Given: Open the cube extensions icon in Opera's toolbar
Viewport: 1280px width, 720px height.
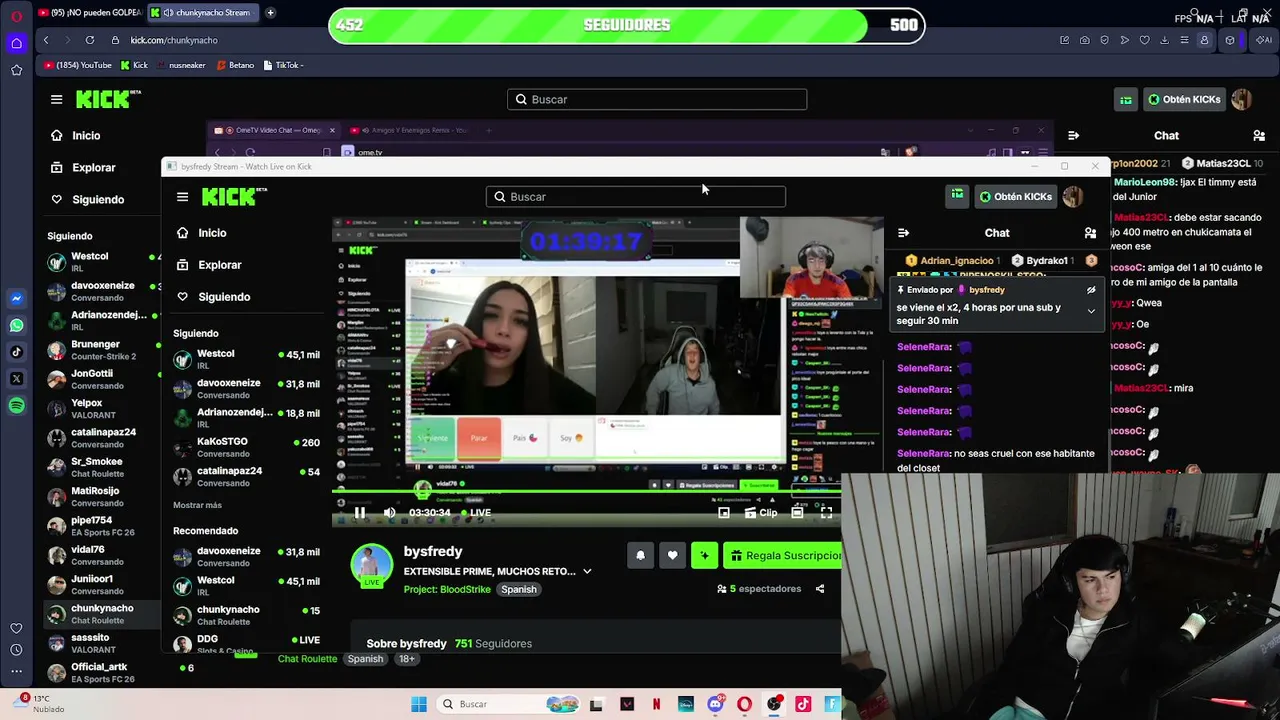Looking at the screenshot, I should click(1230, 40).
